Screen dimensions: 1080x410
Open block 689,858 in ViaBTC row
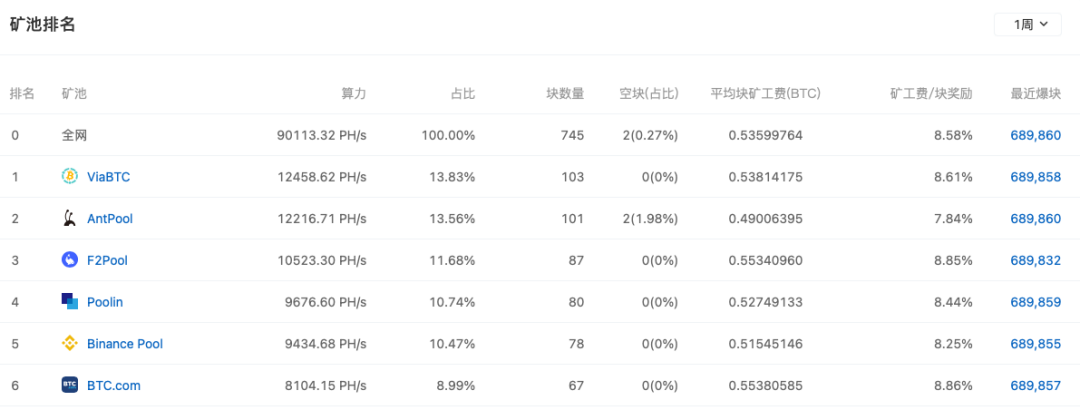click(x=1035, y=177)
